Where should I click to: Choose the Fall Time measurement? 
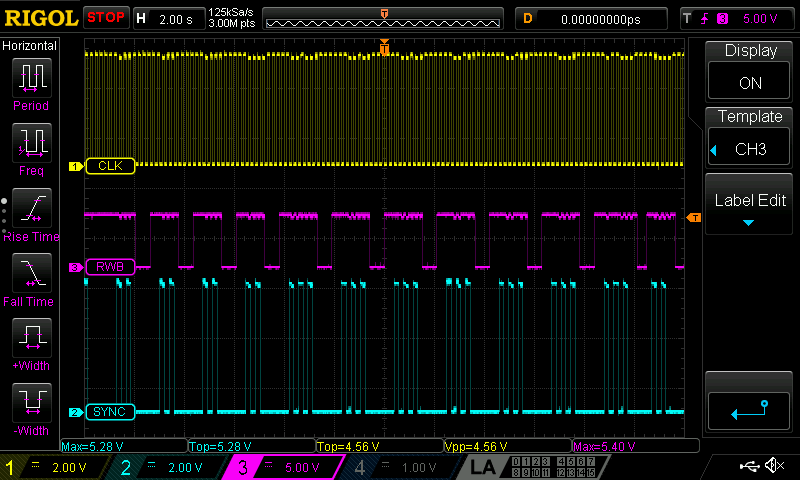coord(30,271)
